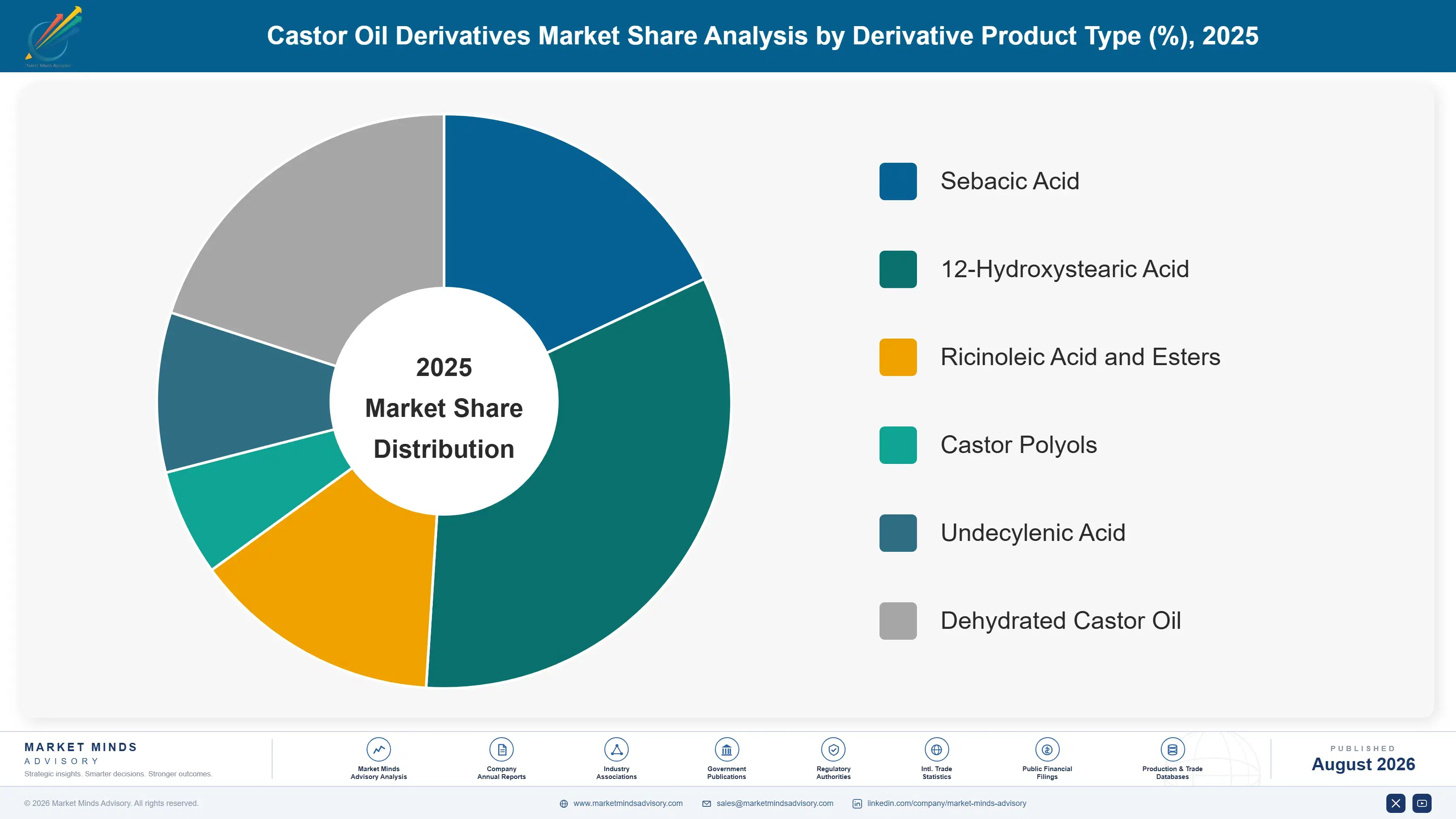Click the X social icon in footer
Screen dimensions: 1456x819
click(1395, 803)
